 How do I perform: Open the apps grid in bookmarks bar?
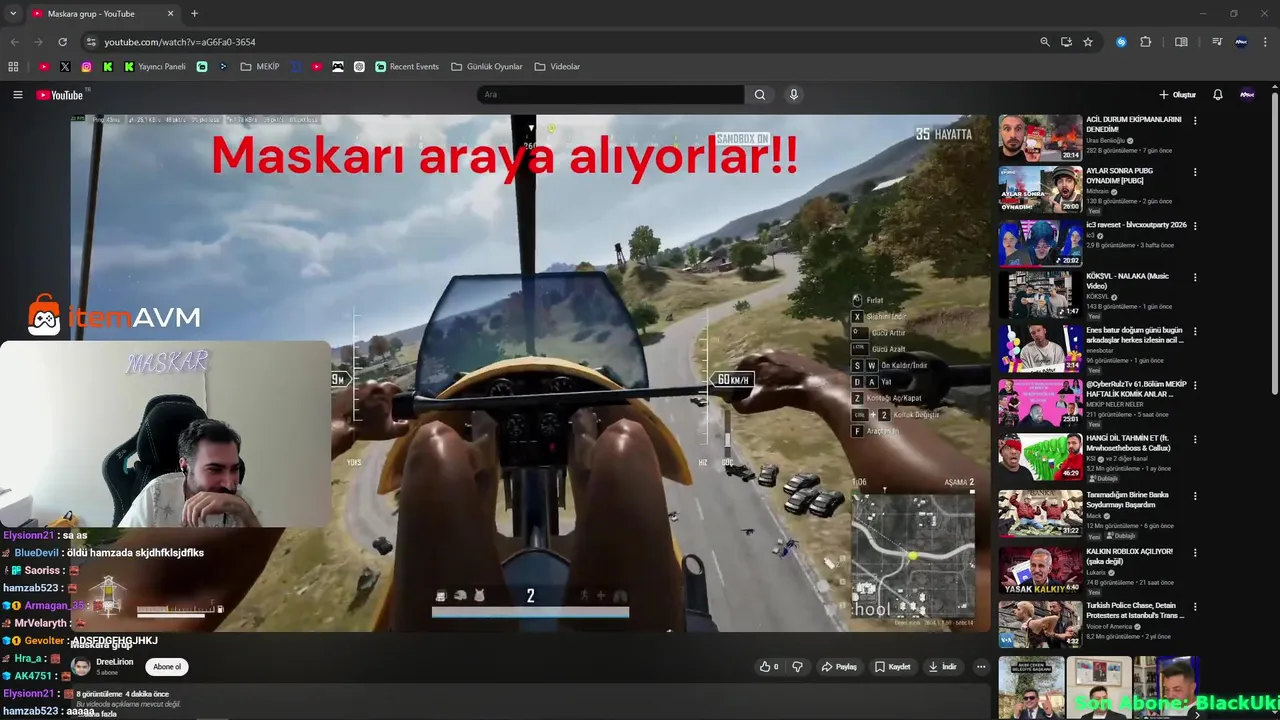click(x=13, y=67)
